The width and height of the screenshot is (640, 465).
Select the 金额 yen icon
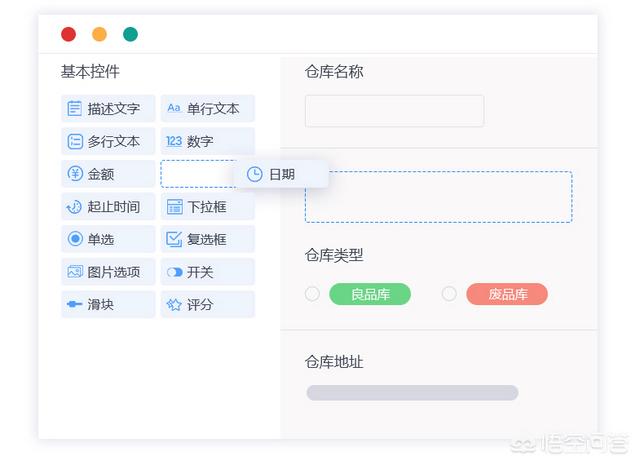75,175
